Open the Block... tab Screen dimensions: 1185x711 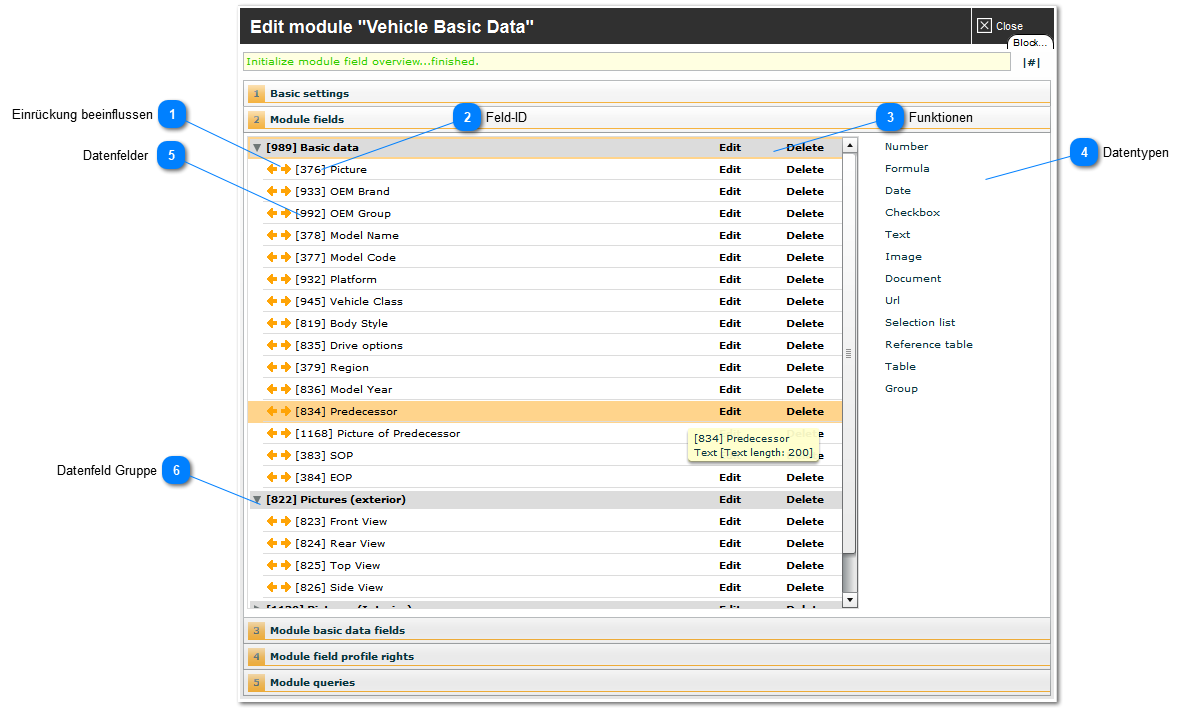(x=1030, y=43)
